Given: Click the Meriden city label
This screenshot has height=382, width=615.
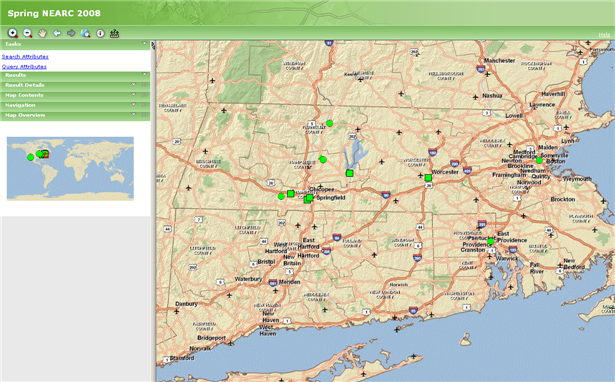Looking at the screenshot, I should pyautogui.click(x=289, y=282).
